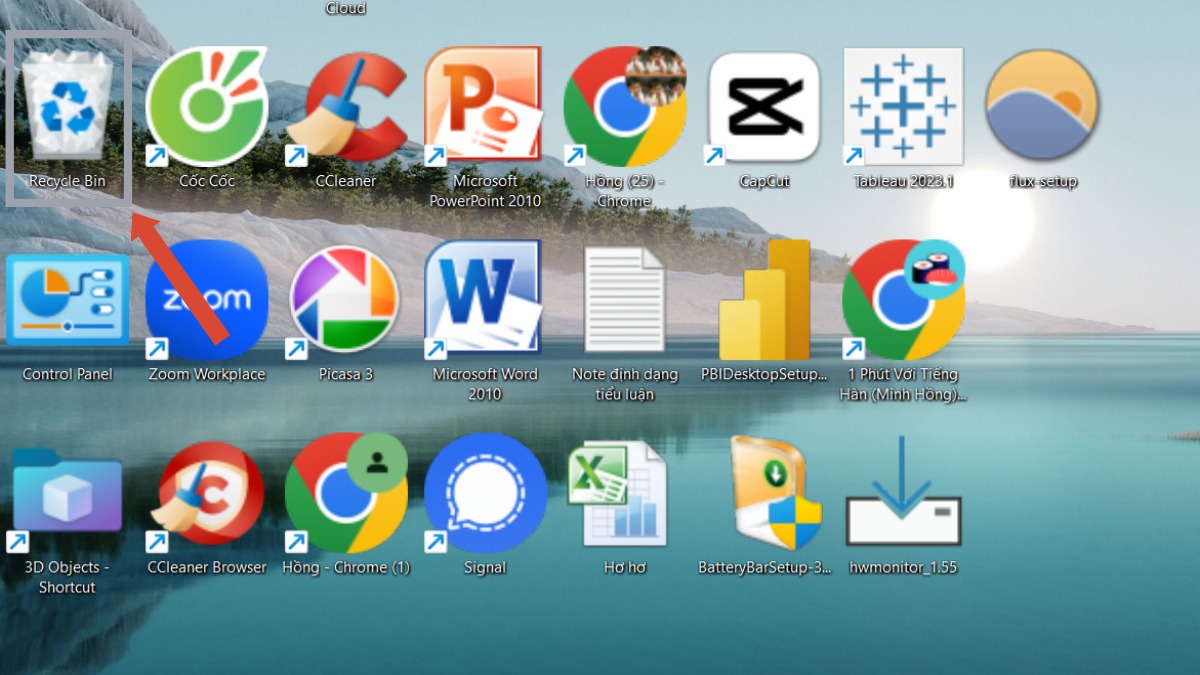This screenshot has height=675, width=1200.
Task: Click the "Microsoft PowerPoint 2010" label
Action: click(485, 191)
